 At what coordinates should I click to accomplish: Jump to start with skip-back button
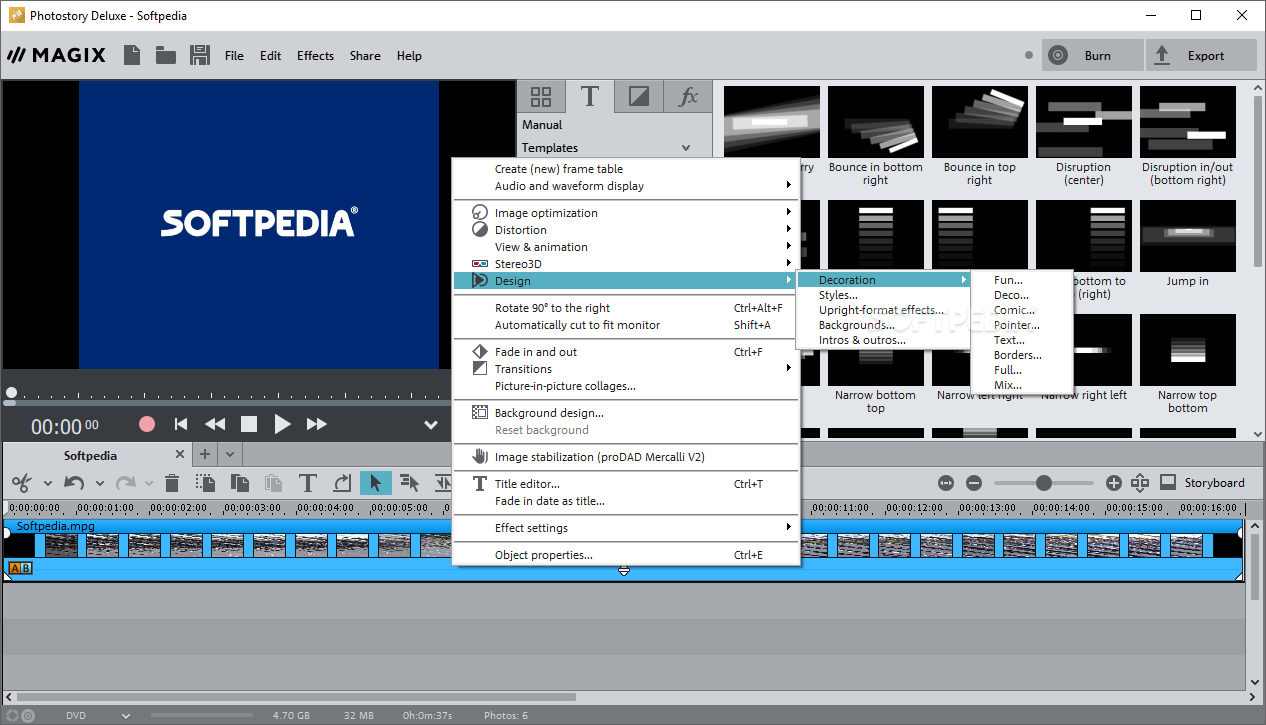[181, 424]
